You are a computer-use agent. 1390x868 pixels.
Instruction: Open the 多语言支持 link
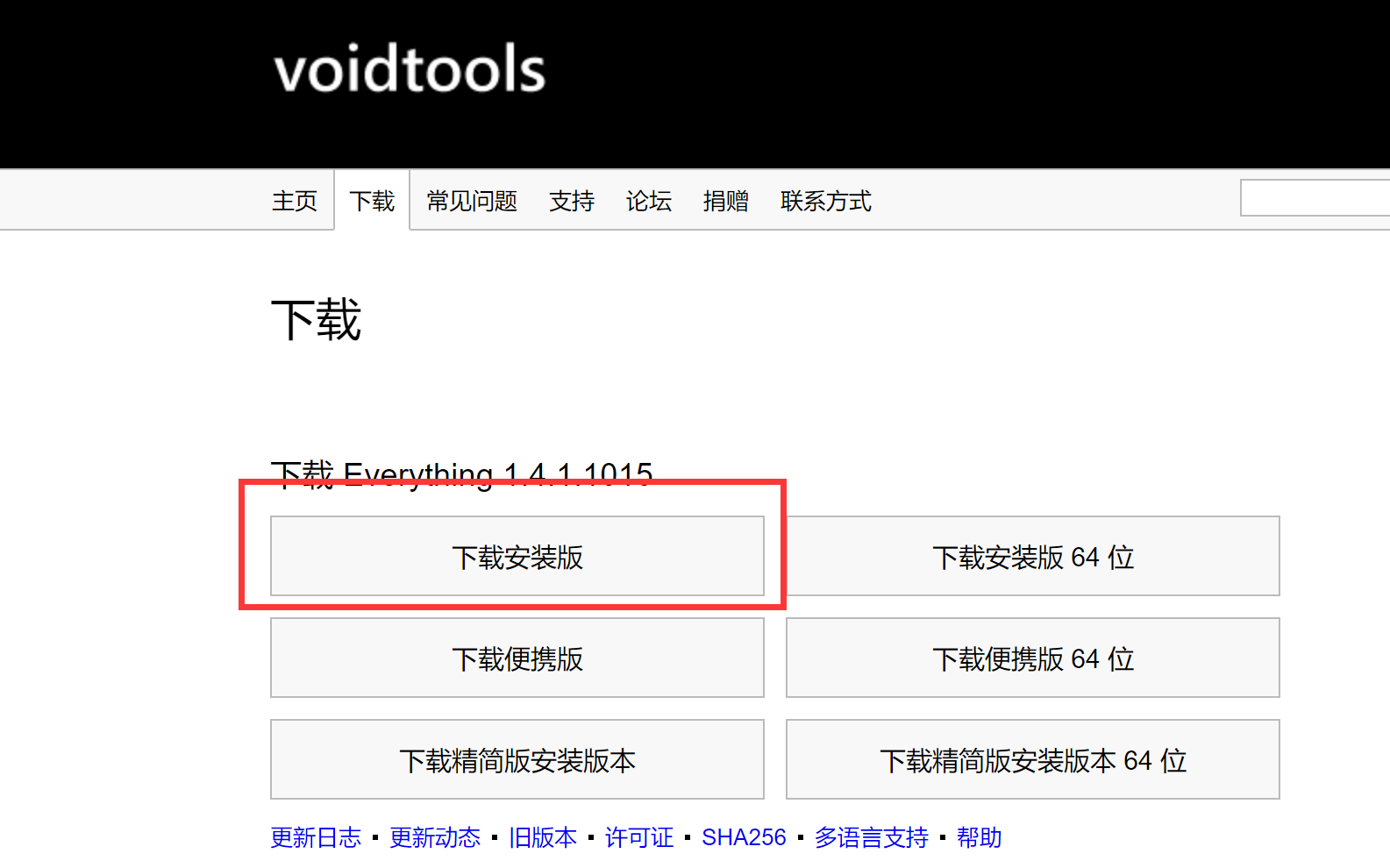[x=872, y=837]
